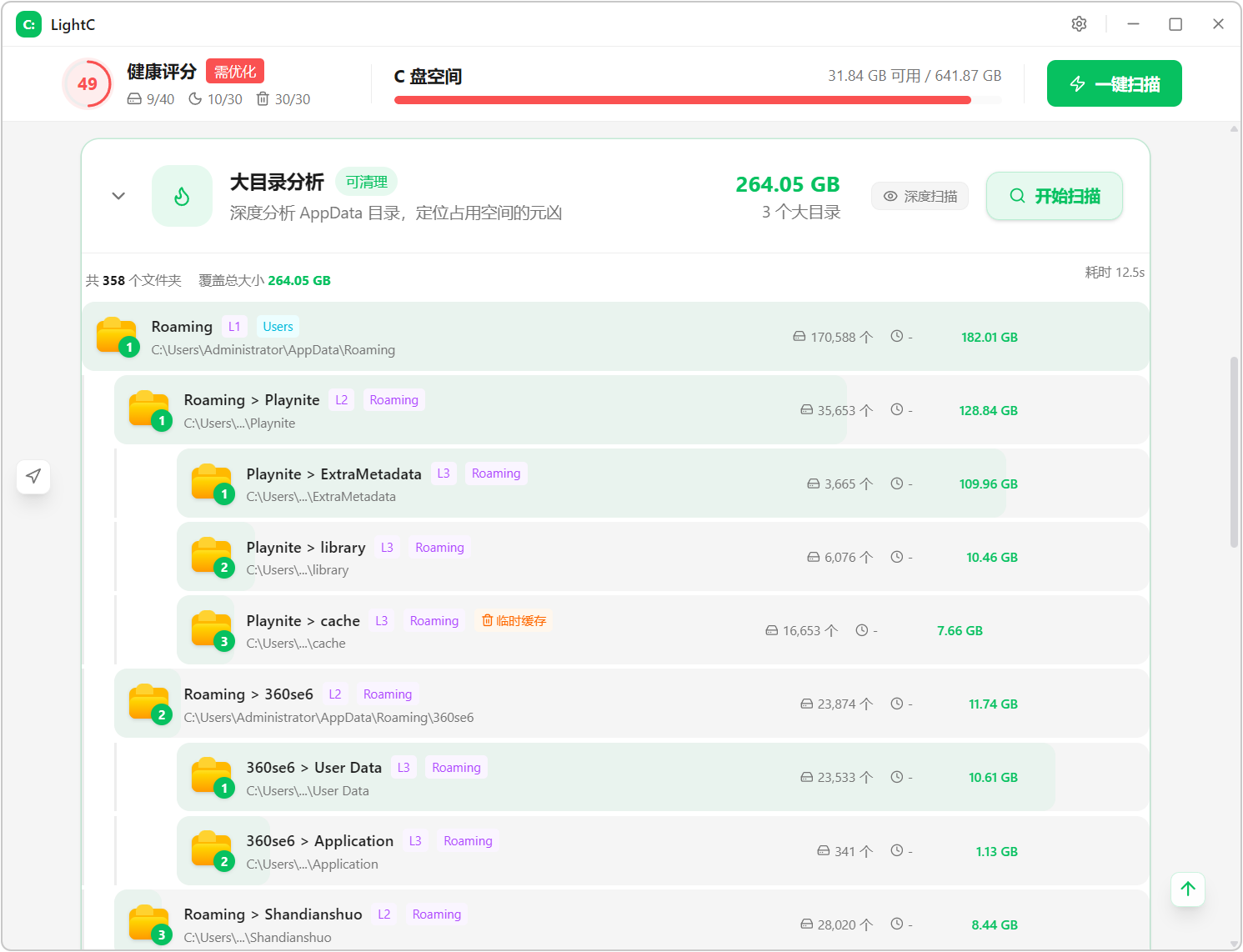Click the 31.84 GB 可用 / 641.87 GB text

(915, 76)
